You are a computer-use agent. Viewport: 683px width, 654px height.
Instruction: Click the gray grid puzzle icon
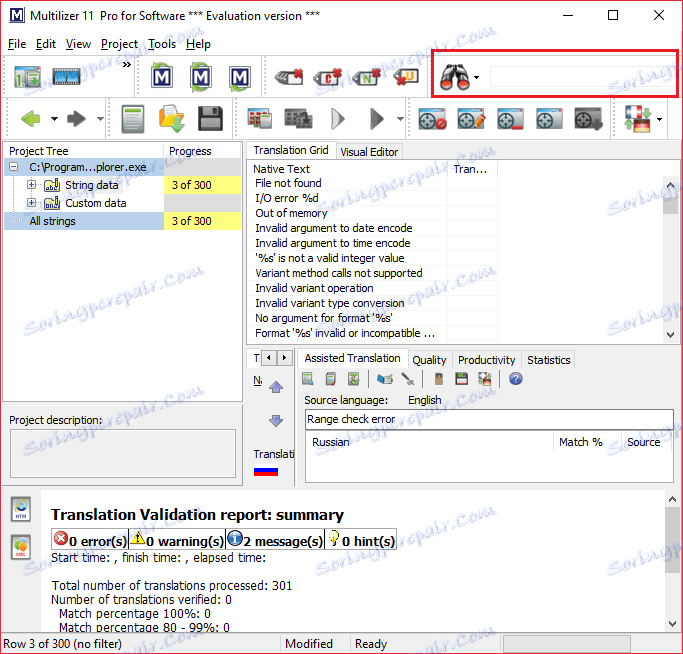298,119
